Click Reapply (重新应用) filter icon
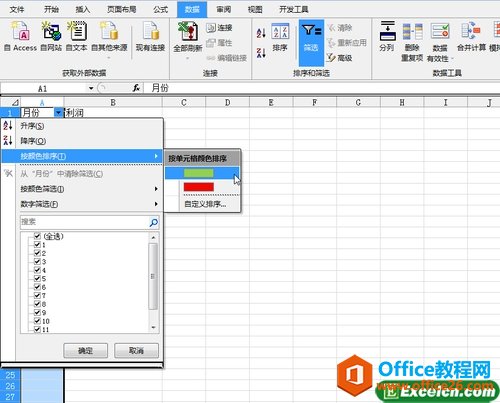This screenshot has height=403, width=500. tap(347, 43)
